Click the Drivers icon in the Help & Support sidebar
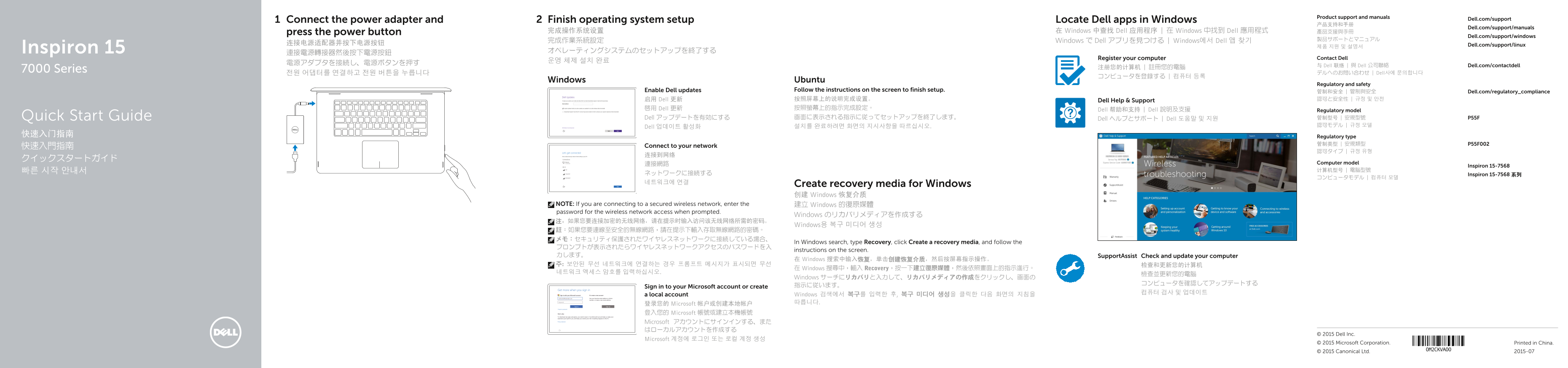The width and height of the screenshot is (1568, 368). coord(1105,201)
